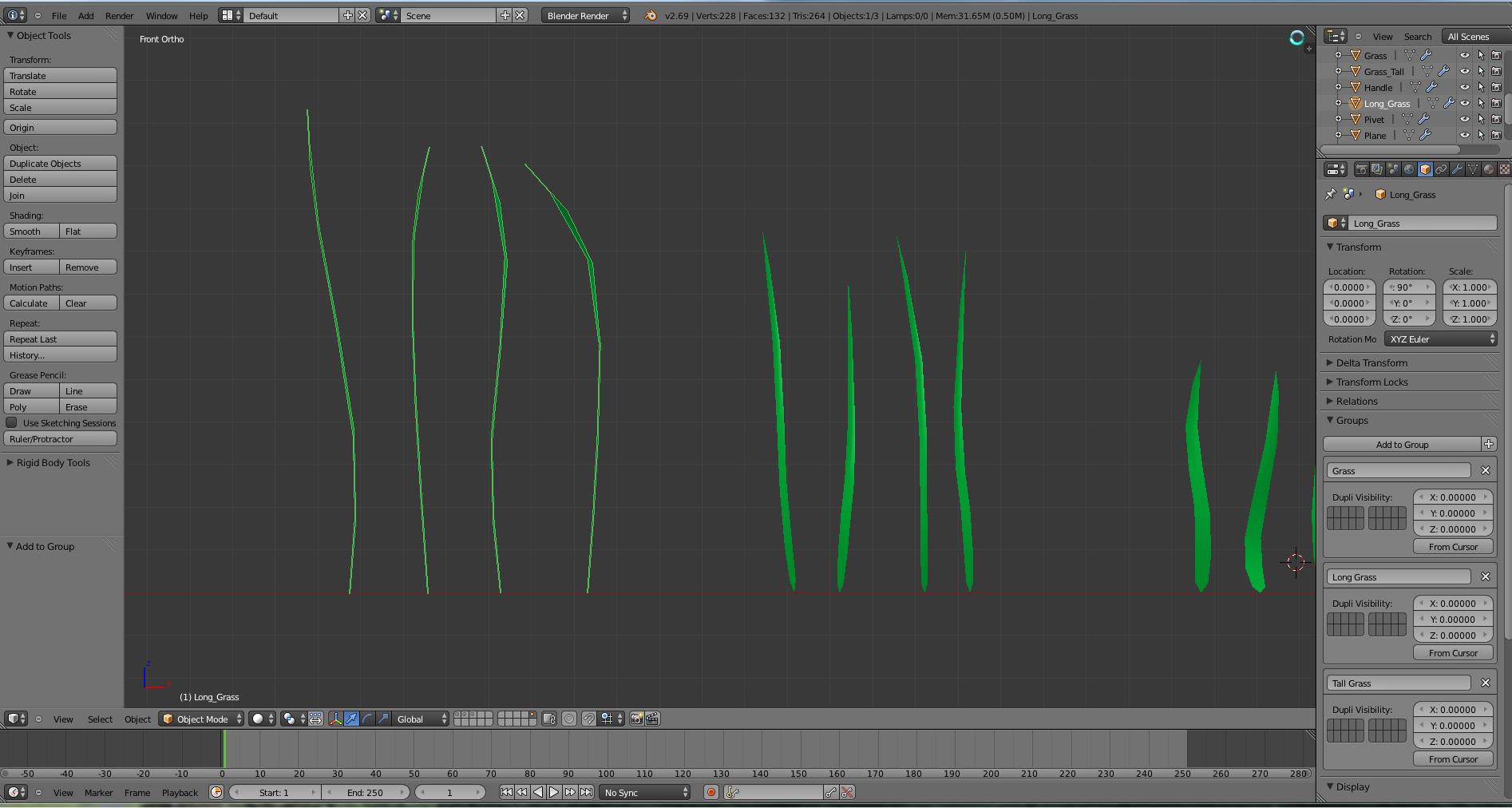Hide the Grass_Tall object with its eye icon
This screenshot has height=808, width=1512.
point(1464,71)
